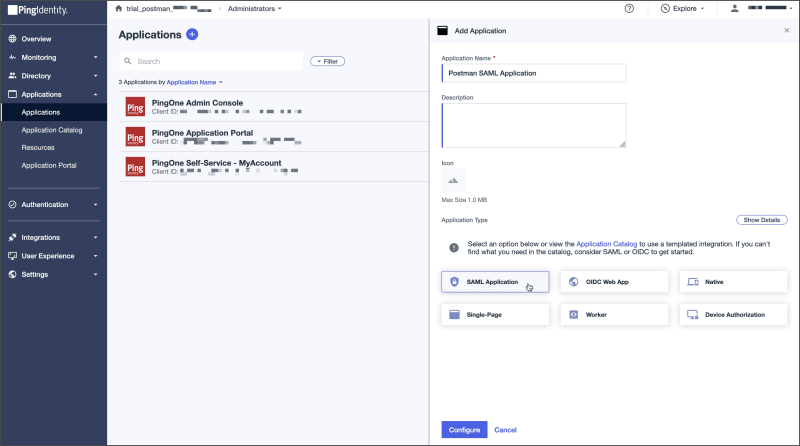
Task: Click the home icon in breadcrumb
Action: 119,8
